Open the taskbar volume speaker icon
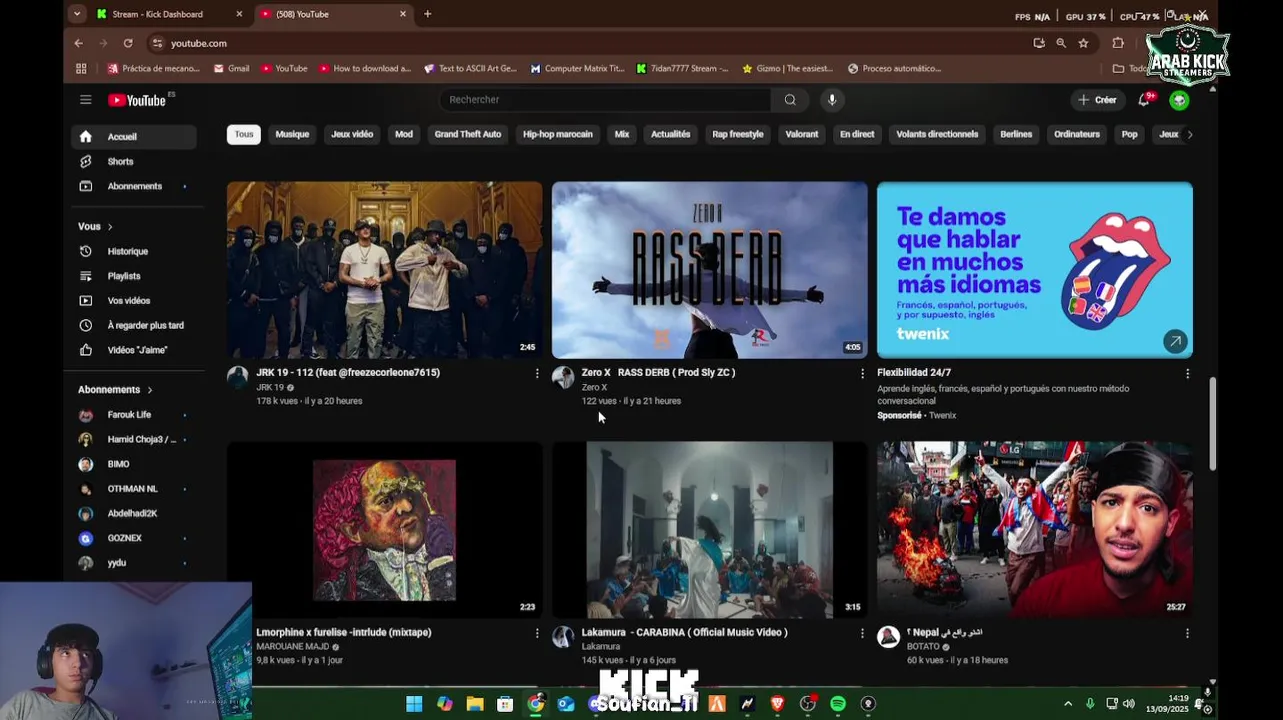This screenshot has width=1283, height=720. 1129,704
